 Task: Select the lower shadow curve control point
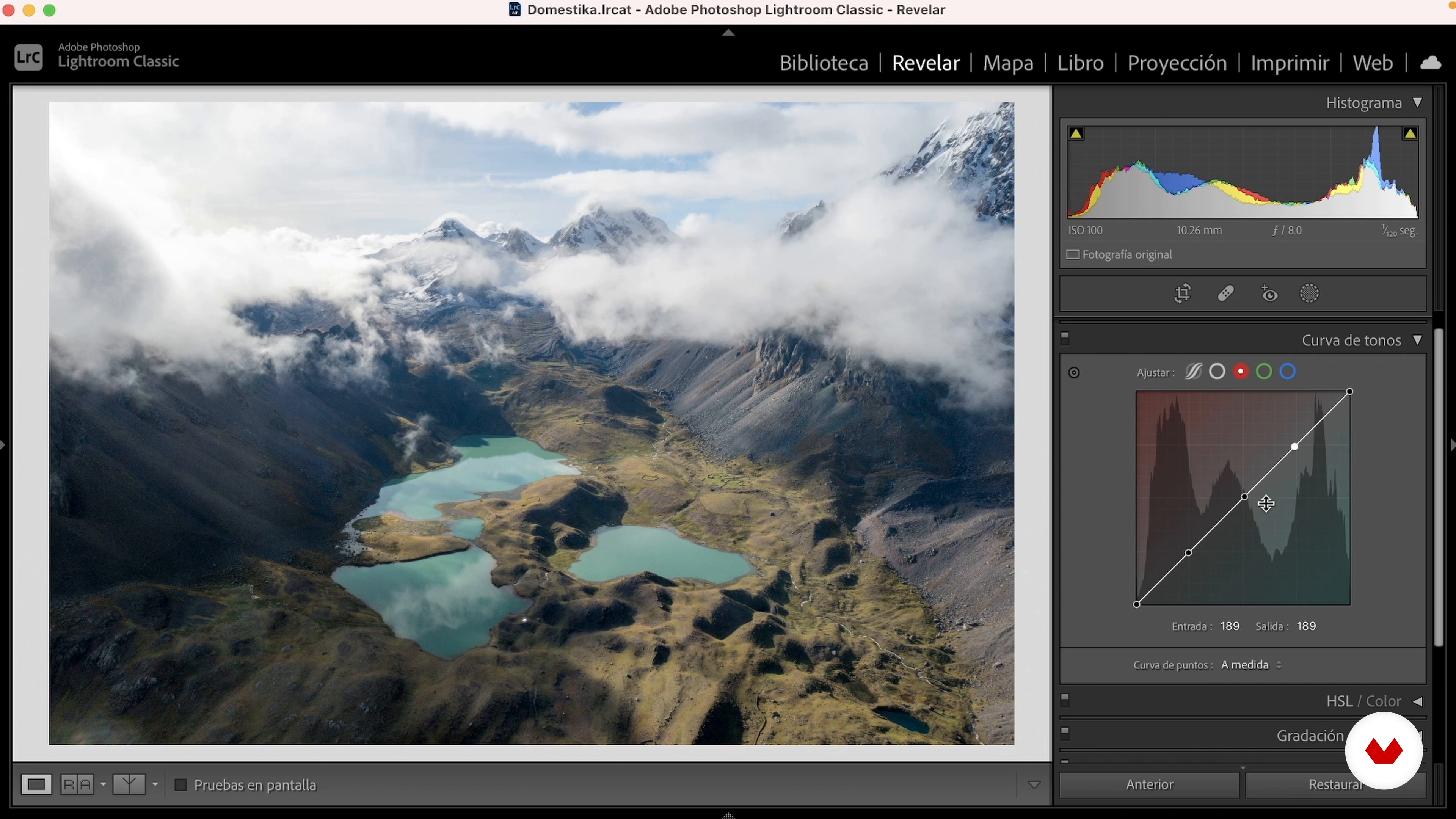coord(1189,552)
